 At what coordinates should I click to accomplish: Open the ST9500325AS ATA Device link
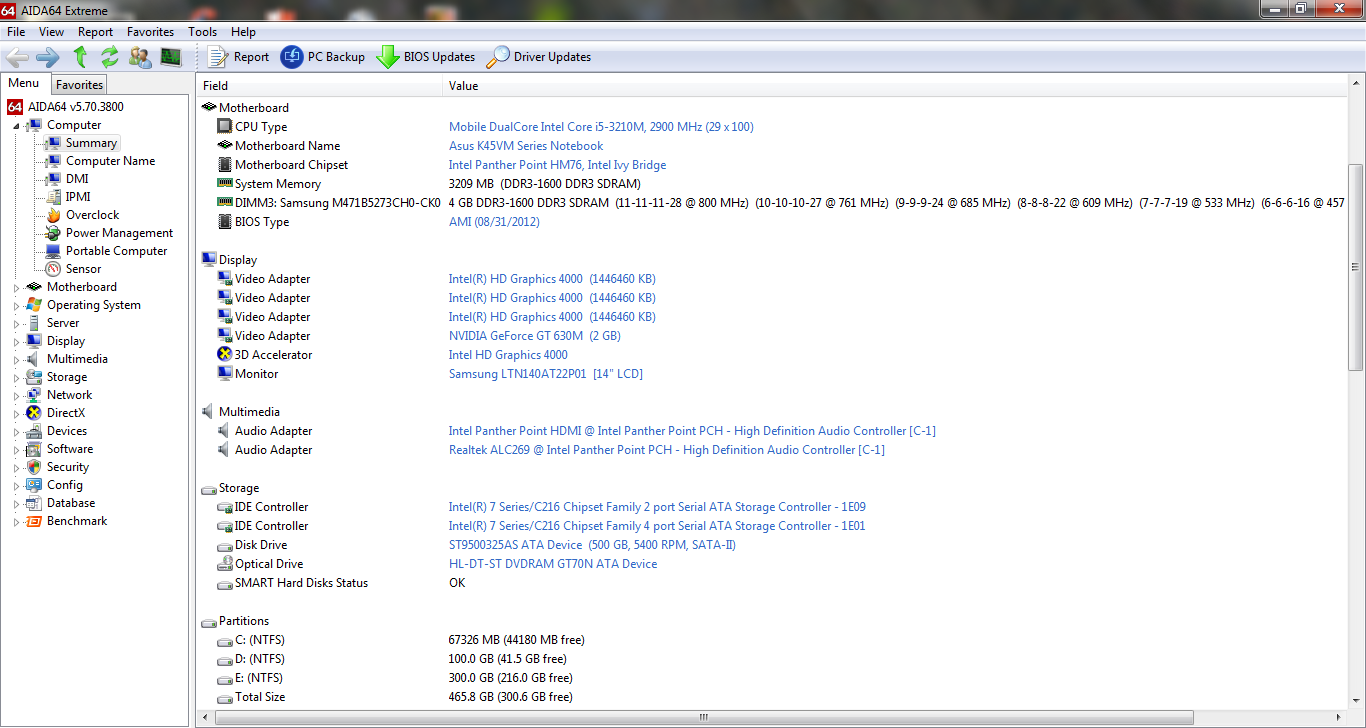[593, 545]
